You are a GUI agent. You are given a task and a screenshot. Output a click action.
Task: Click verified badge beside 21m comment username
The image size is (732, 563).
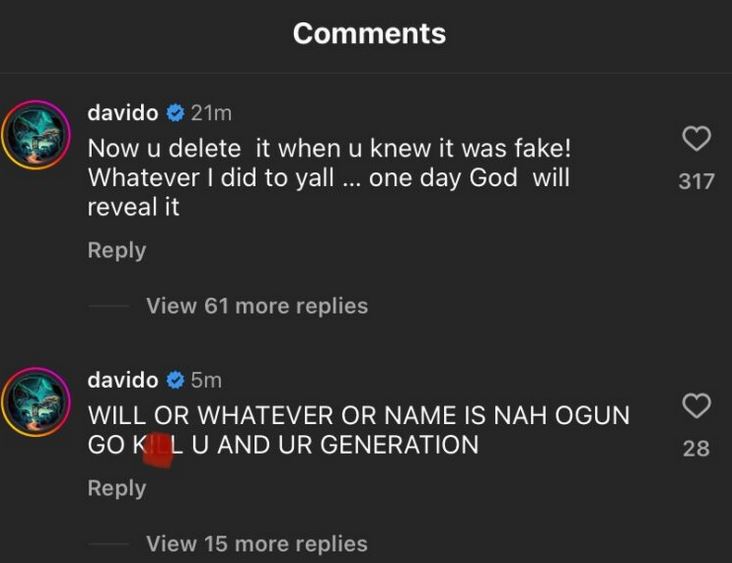(175, 113)
